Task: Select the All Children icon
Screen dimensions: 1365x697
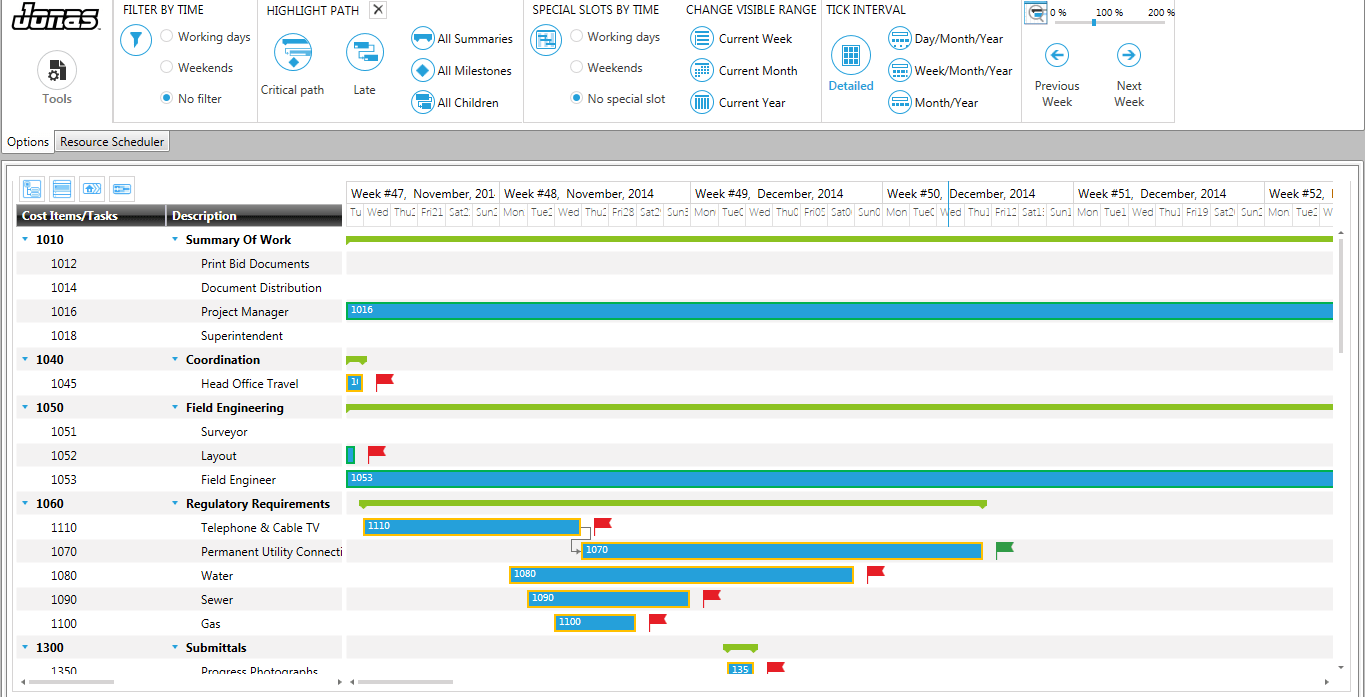Action: tap(425, 101)
